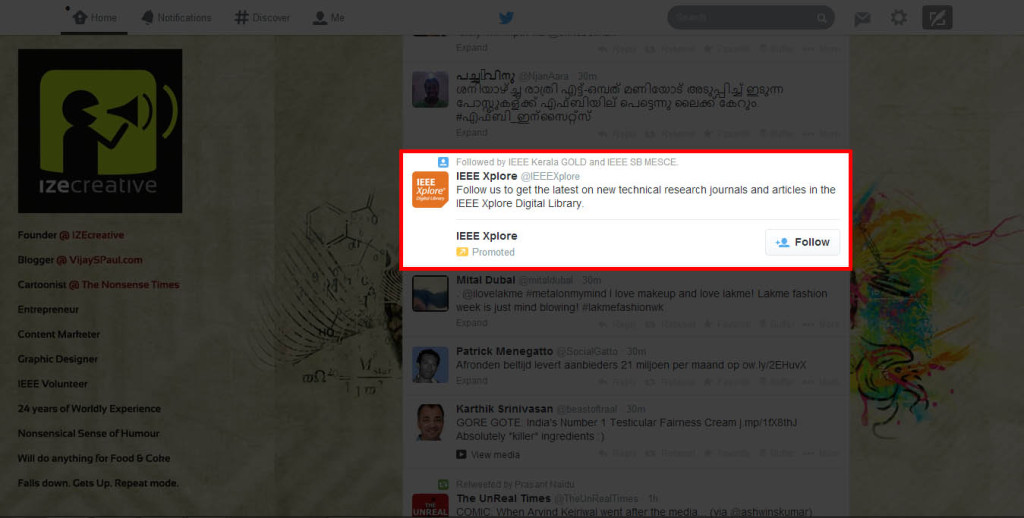
Task: Click the Follow button for IEEE Xplore
Action: pyautogui.click(x=802, y=242)
